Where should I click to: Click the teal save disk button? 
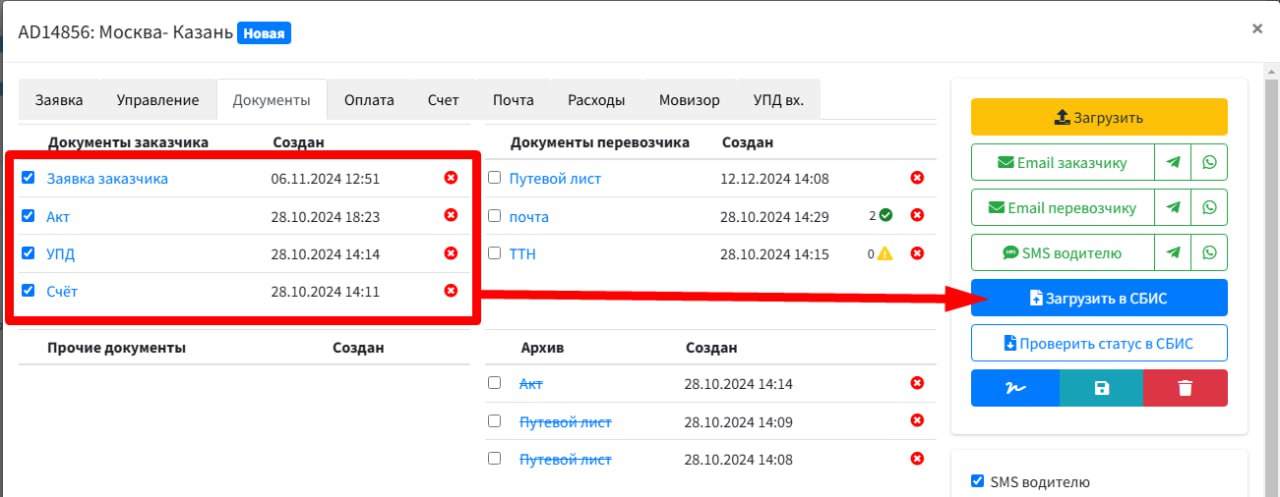[x=1101, y=388]
